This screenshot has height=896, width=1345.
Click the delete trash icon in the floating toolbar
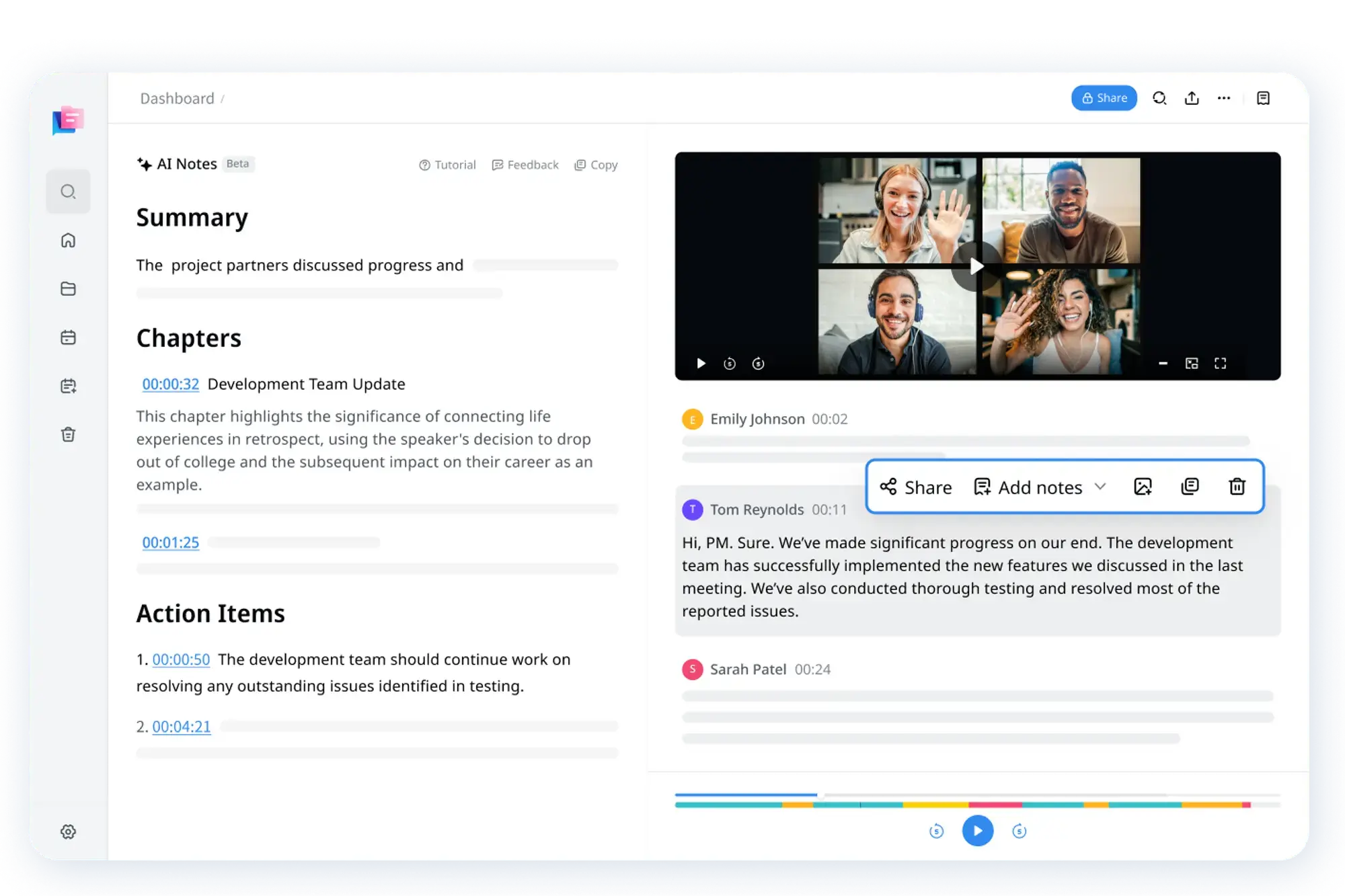point(1237,486)
